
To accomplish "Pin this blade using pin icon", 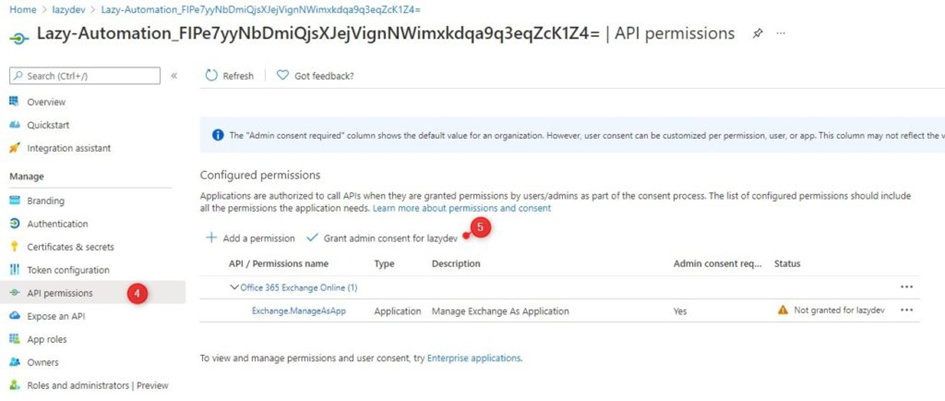I will 757,34.
